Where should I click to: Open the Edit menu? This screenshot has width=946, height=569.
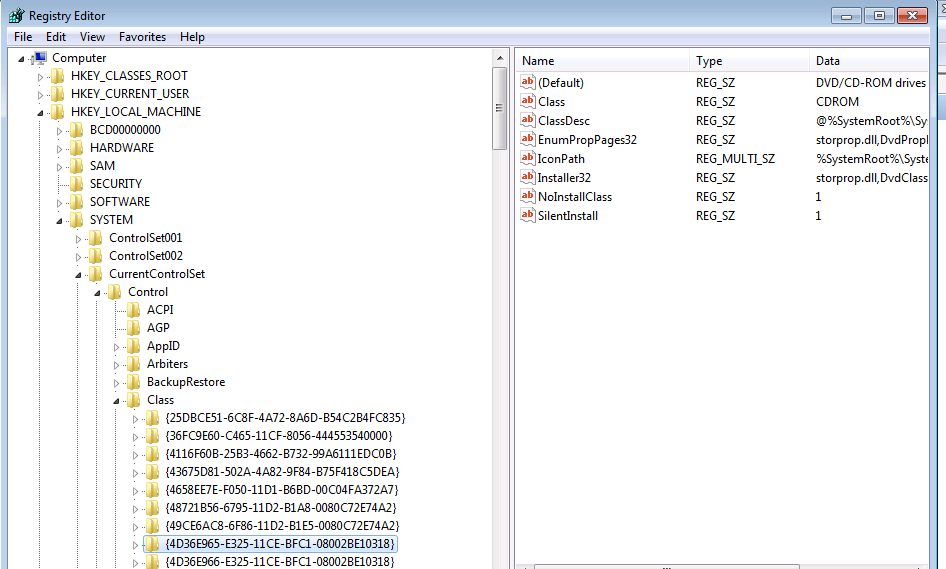[x=56, y=37]
